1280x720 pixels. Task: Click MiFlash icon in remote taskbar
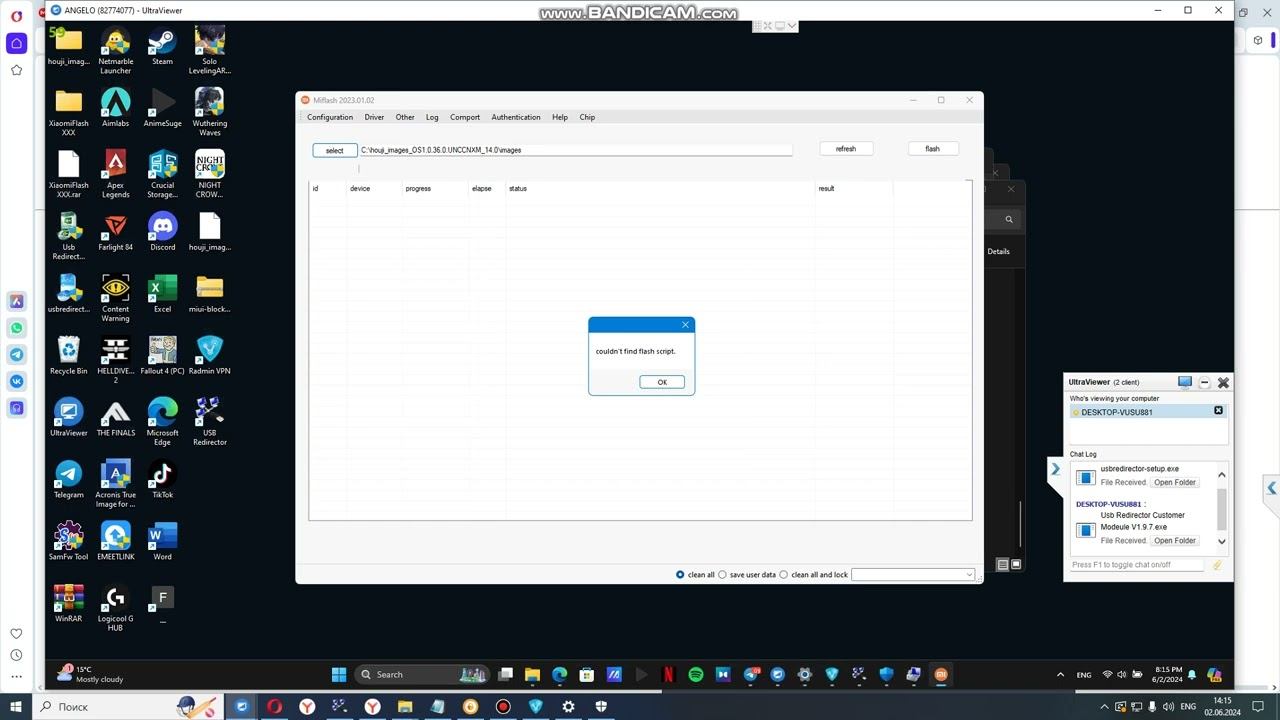point(941,675)
